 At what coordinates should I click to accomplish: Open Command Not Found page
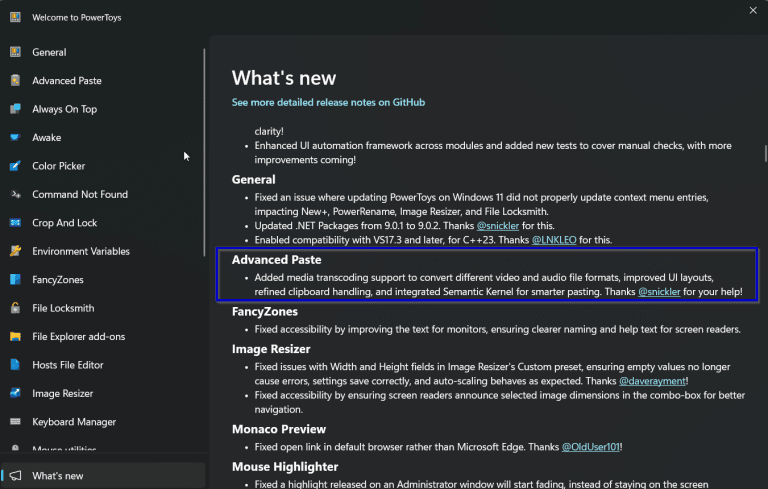point(102,194)
